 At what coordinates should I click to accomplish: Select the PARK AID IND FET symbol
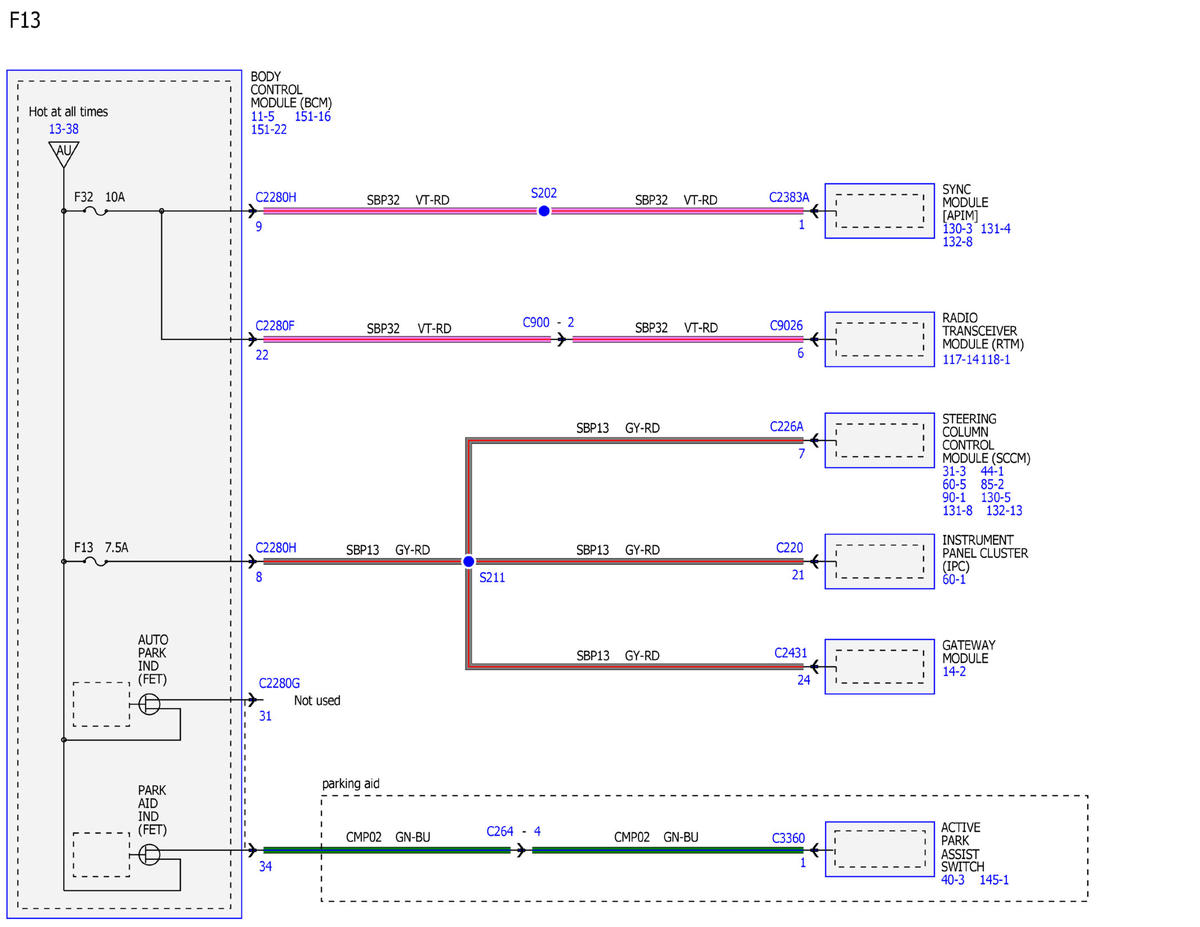(149, 854)
